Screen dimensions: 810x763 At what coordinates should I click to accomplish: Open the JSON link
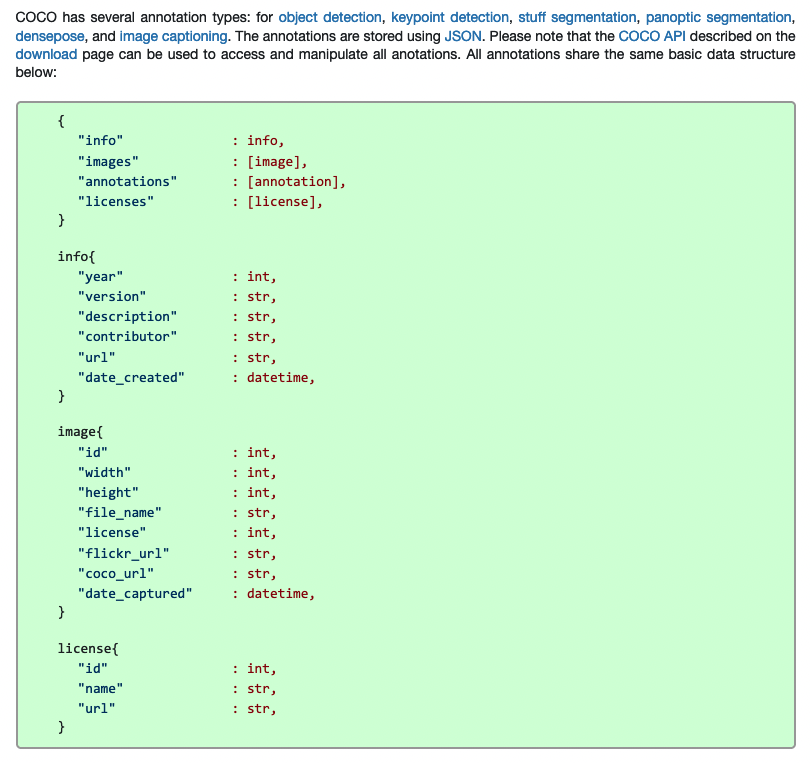(x=463, y=37)
